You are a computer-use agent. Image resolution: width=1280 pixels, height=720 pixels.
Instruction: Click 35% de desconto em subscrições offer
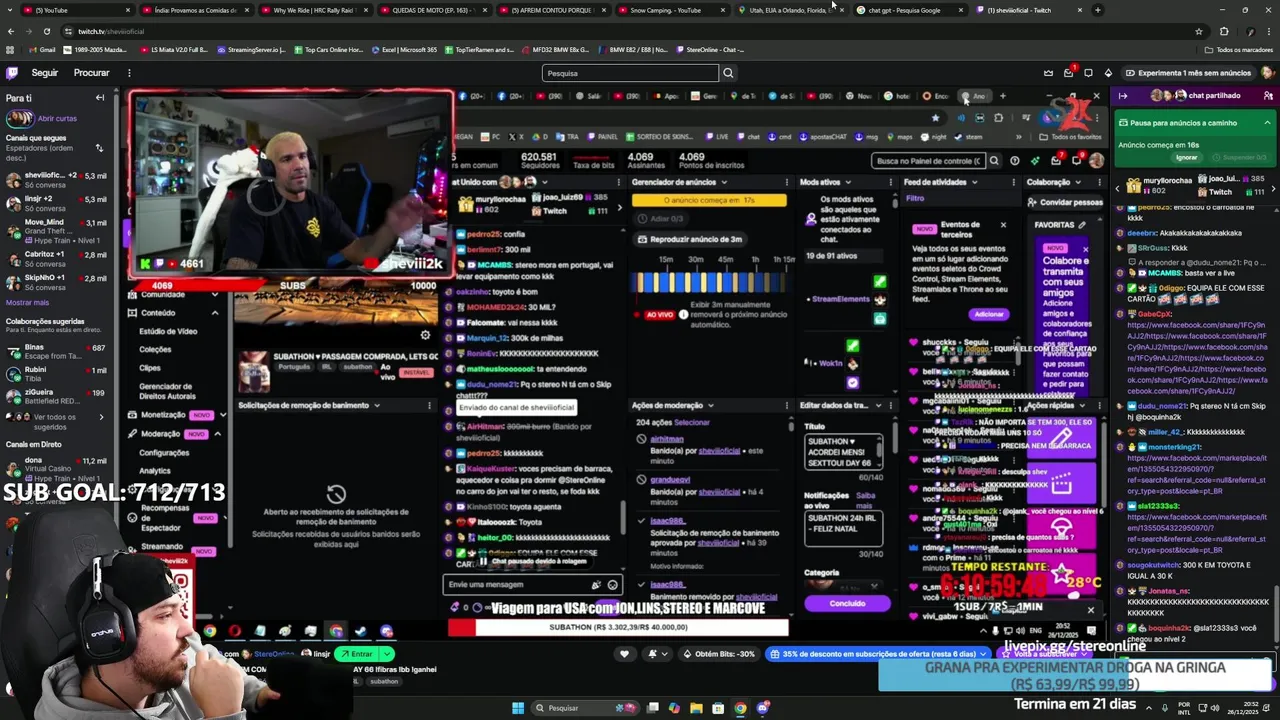point(877,654)
